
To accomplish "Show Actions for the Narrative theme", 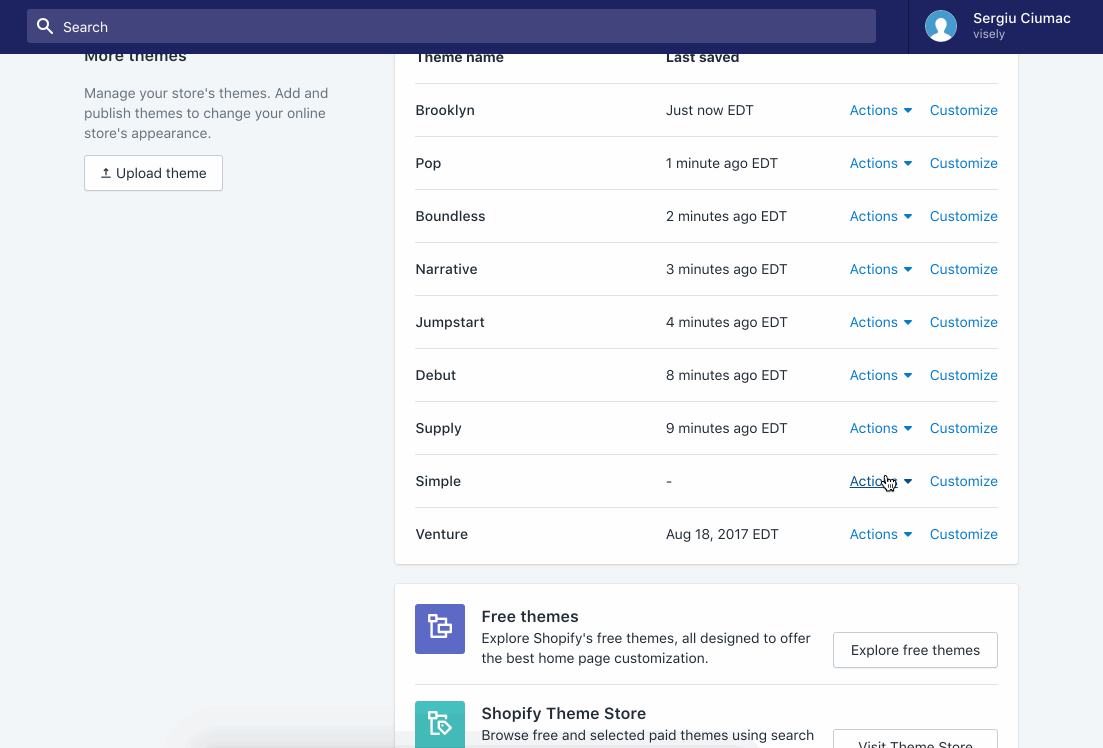I will [880, 270].
